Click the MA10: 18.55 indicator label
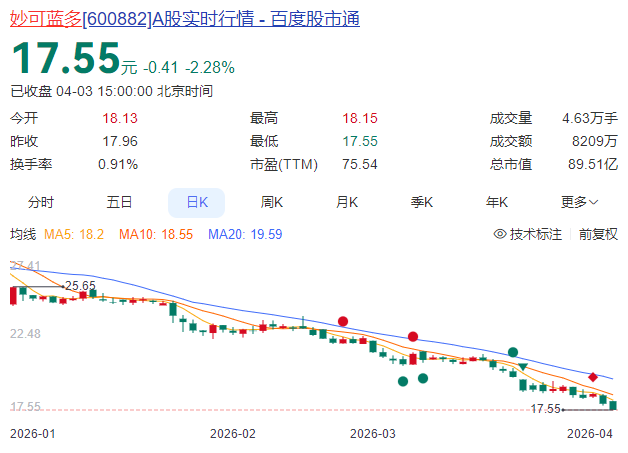The height and width of the screenshot is (453, 628). pos(156,234)
